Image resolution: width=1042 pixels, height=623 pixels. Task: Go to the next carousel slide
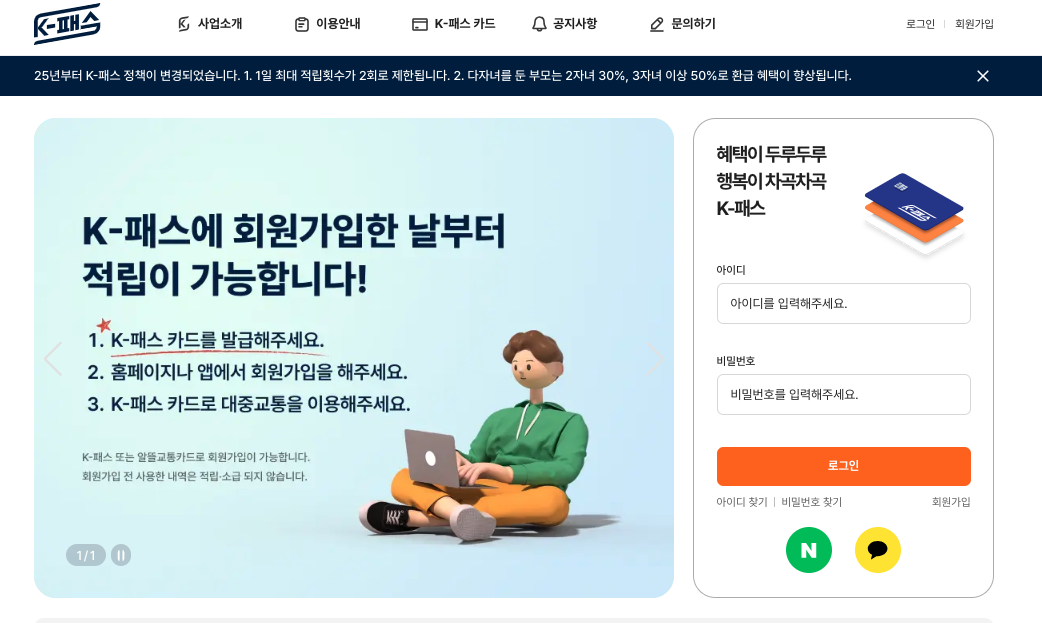(x=655, y=359)
